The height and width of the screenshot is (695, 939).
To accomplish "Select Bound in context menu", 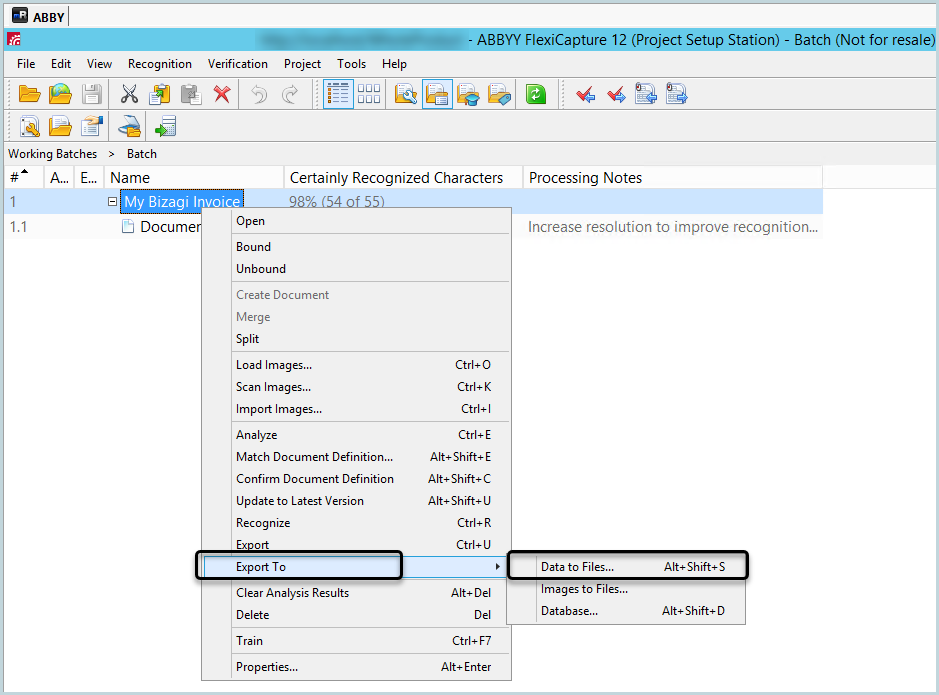I will pos(356,247).
